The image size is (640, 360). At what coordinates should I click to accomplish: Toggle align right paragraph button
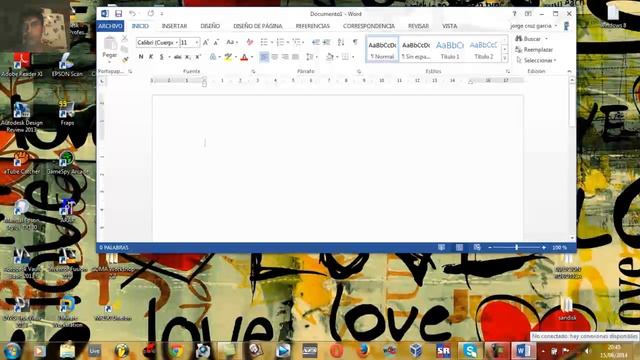tap(285, 57)
